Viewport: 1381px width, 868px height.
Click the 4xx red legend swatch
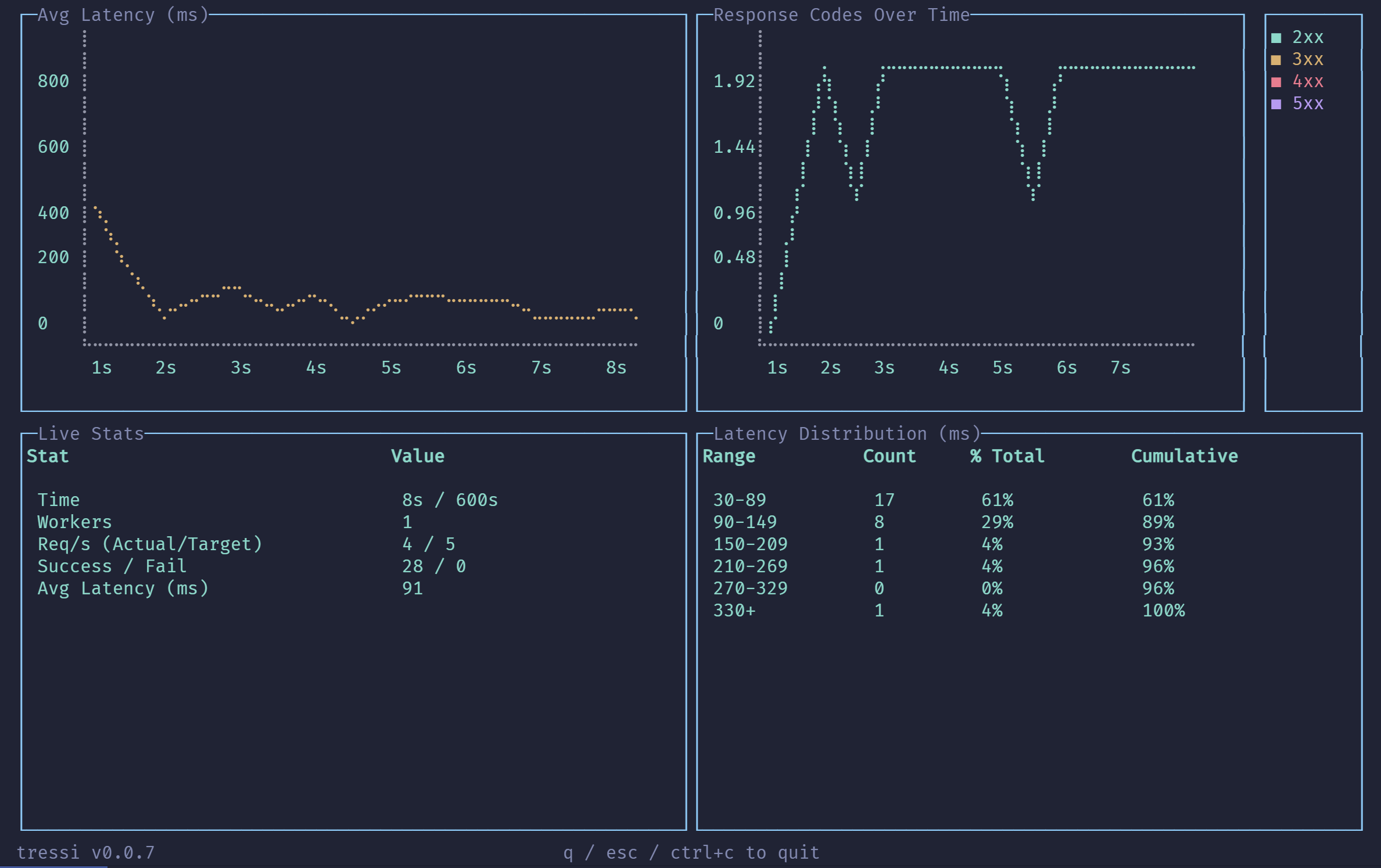pos(1276,82)
